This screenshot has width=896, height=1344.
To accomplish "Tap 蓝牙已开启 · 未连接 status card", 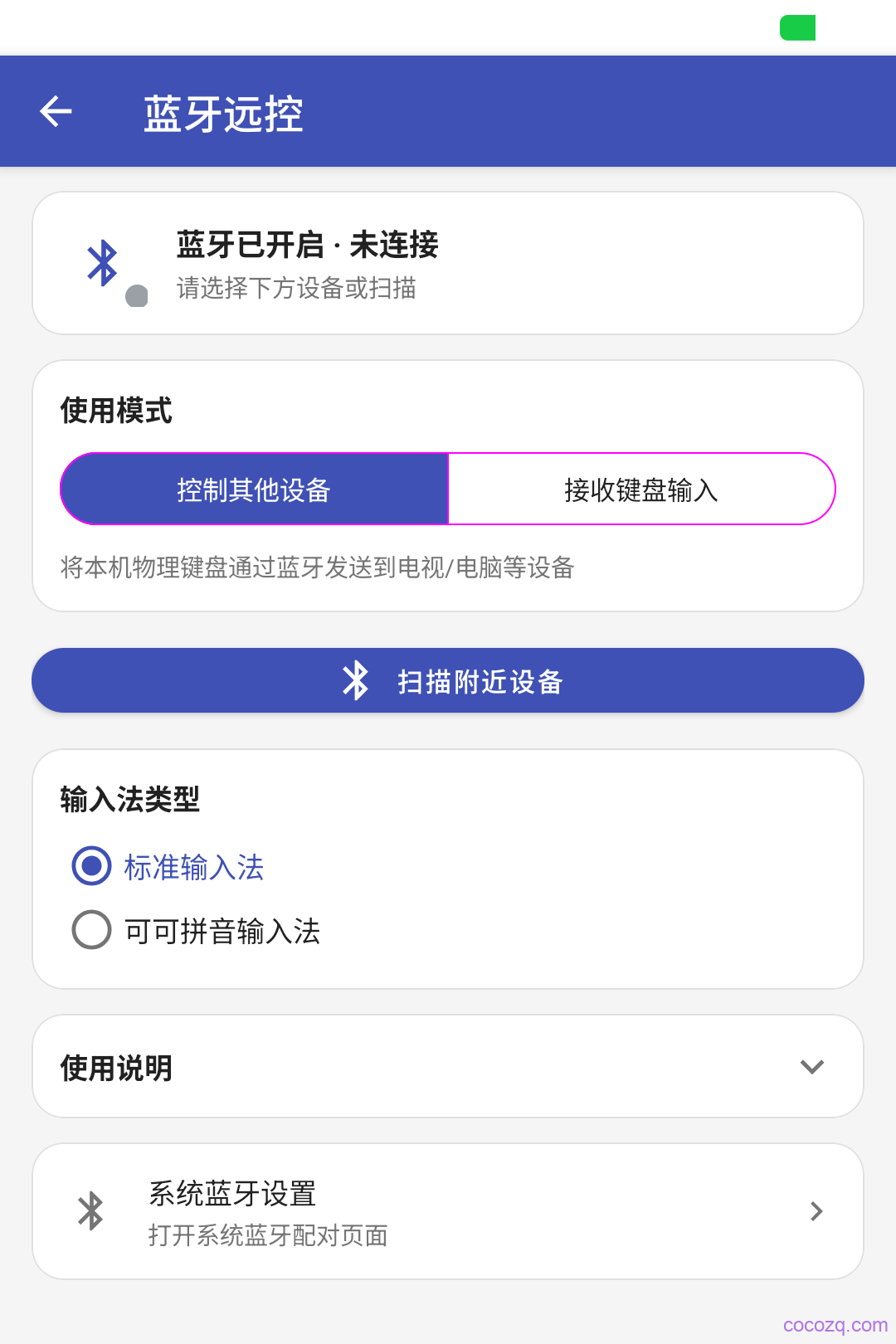I will [x=448, y=263].
